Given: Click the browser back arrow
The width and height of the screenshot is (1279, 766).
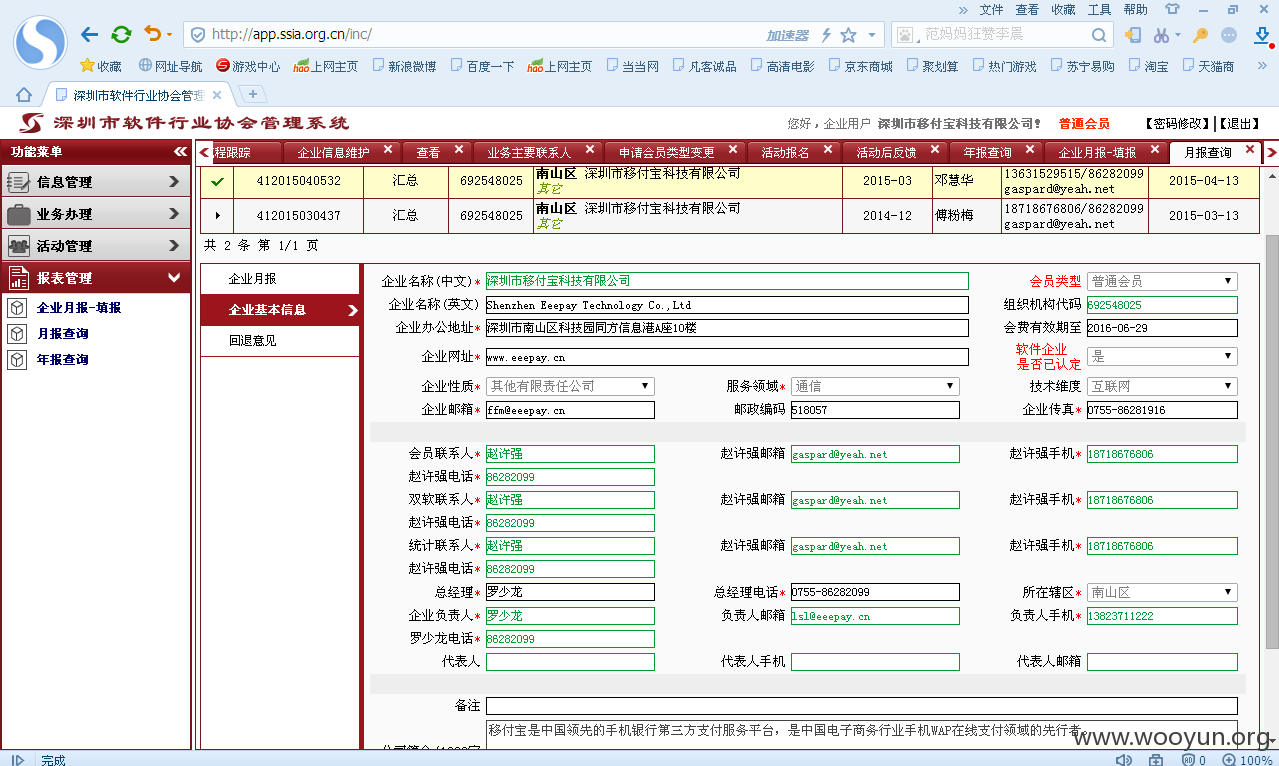Looking at the screenshot, I should [90, 35].
